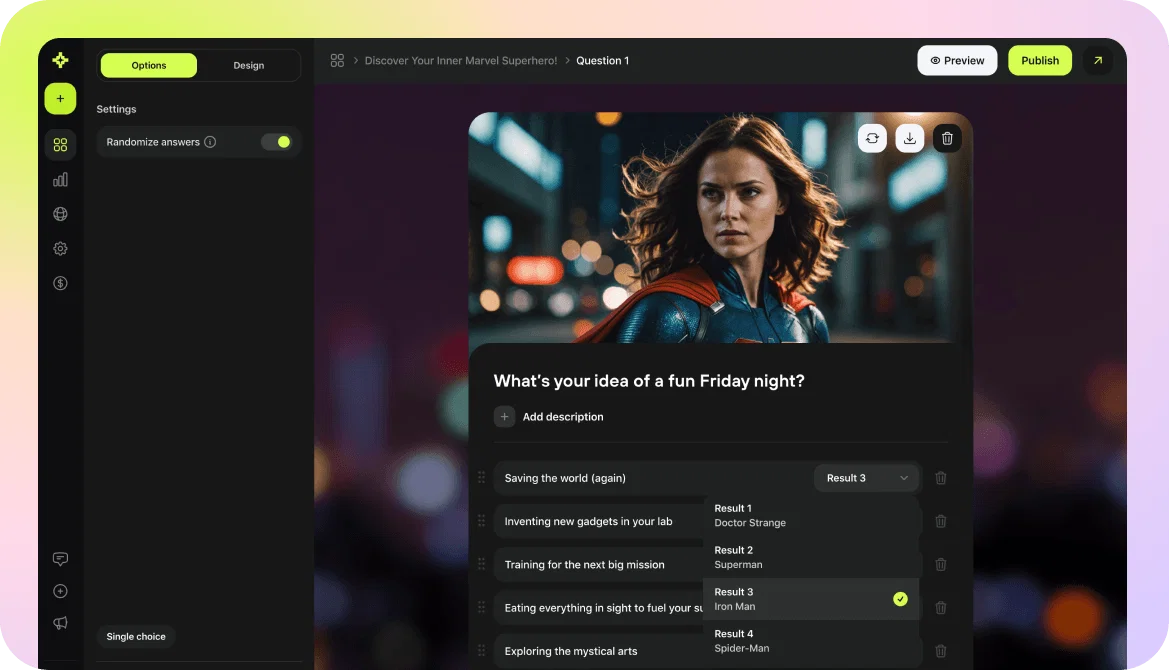This screenshot has height=670, width=1169.
Task: Open the Result 3 dropdown
Action: click(867, 478)
